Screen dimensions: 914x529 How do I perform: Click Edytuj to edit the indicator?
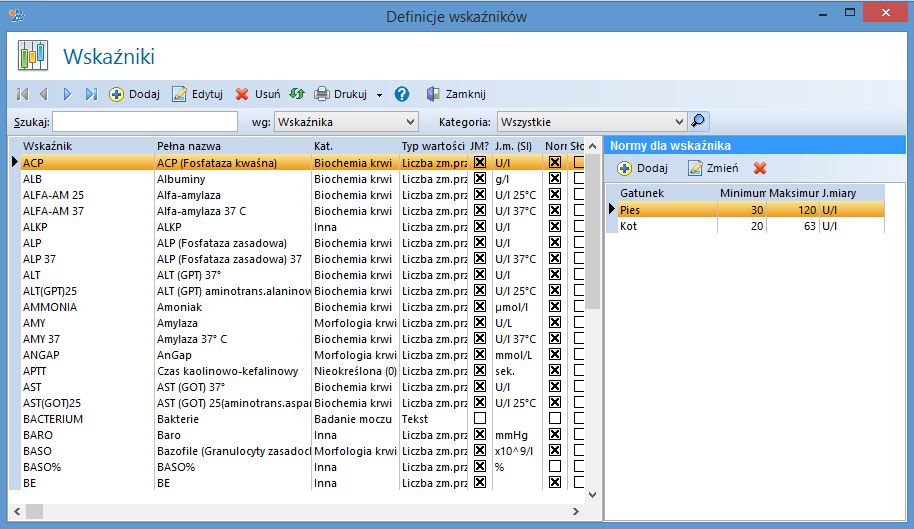point(198,94)
